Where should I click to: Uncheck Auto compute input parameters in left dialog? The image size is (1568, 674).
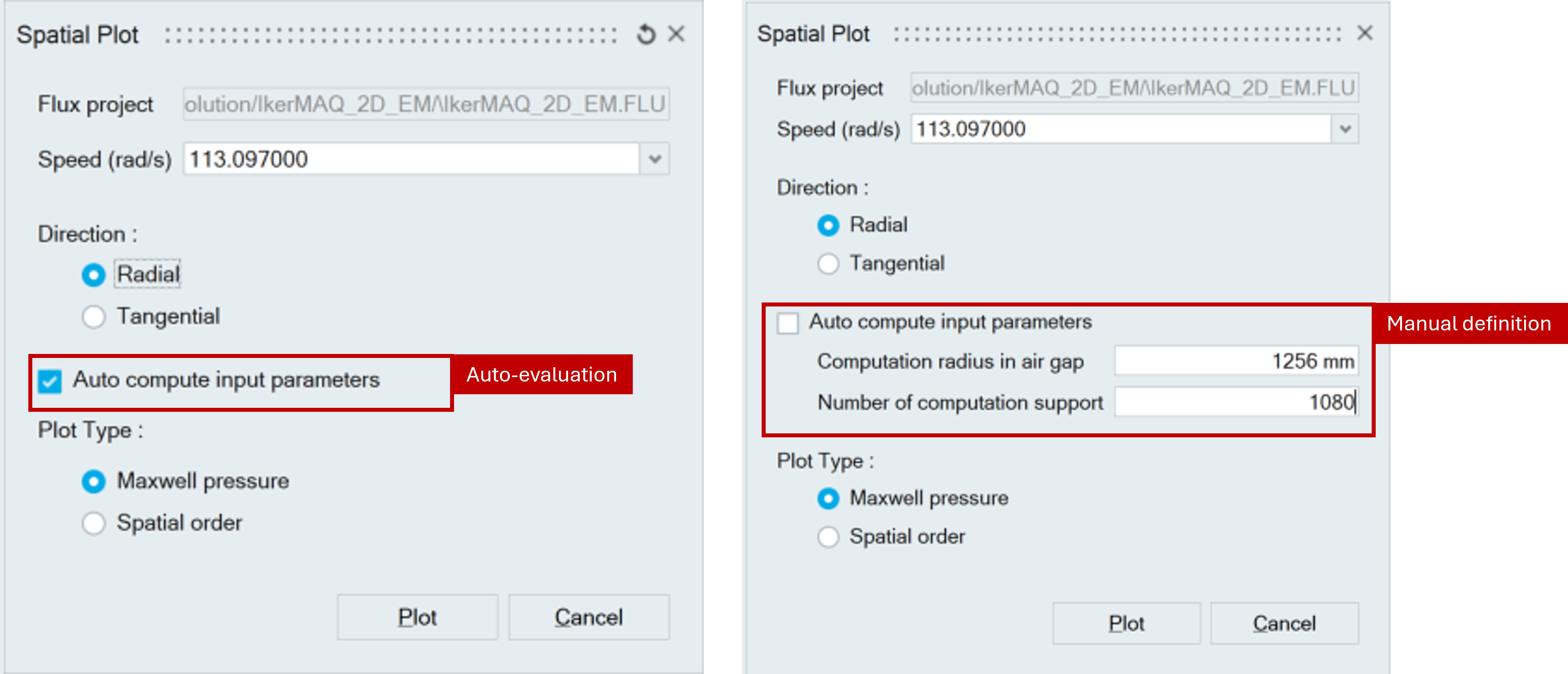pyautogui.click(x=50, y=382)
